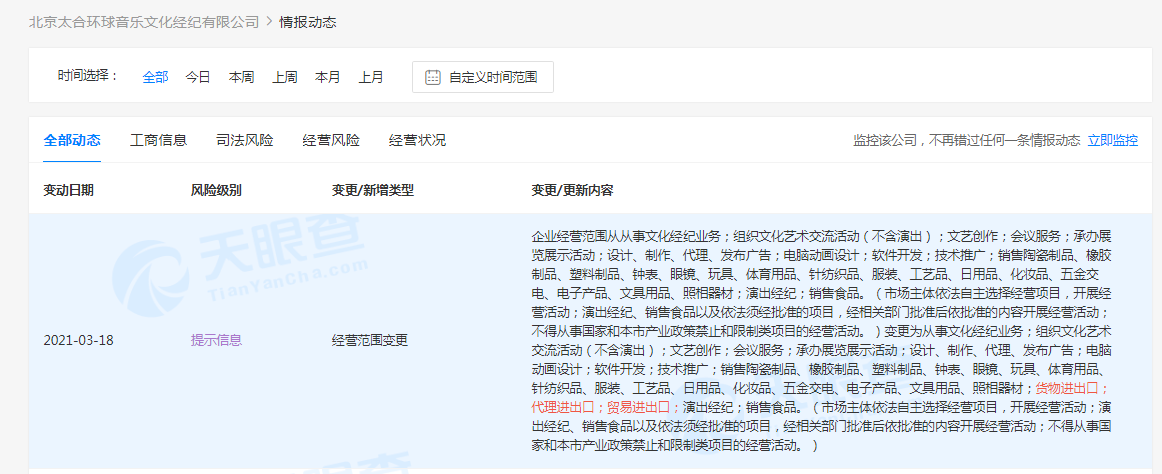This screenshot has width=1162, height=474.
Task: Click the 变更/新增类型 column header
Action: click(x=373, y=190)
